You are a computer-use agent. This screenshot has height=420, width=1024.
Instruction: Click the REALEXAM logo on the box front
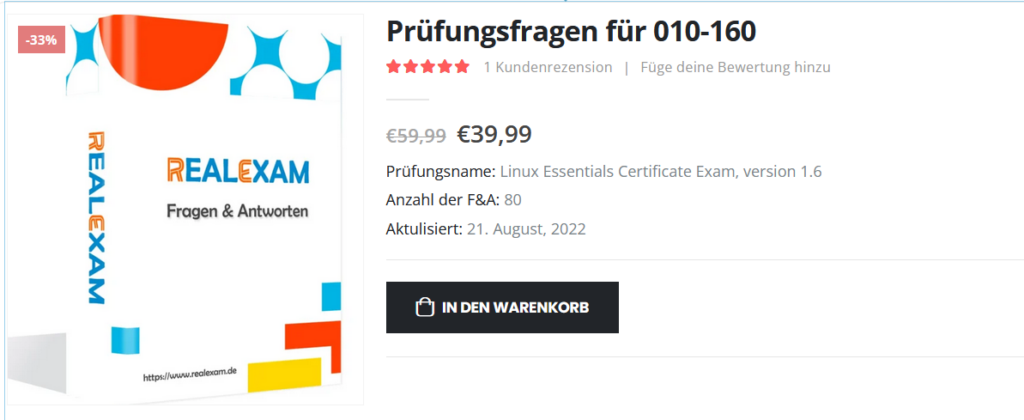(x=238, y=171)
